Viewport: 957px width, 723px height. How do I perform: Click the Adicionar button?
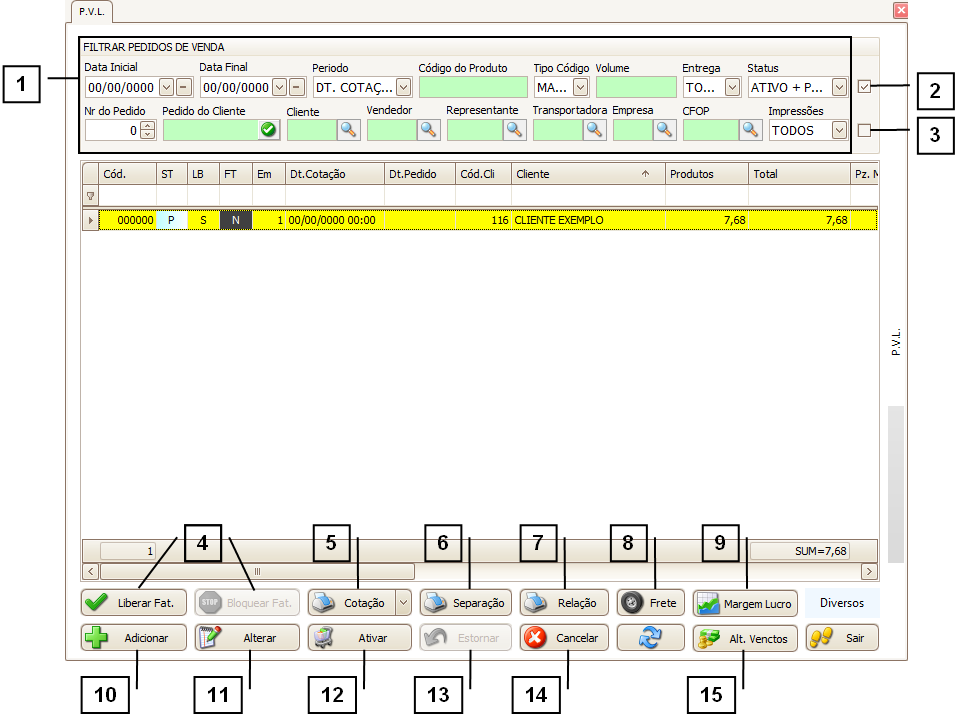pyautogui.click(x=134, y=638)
